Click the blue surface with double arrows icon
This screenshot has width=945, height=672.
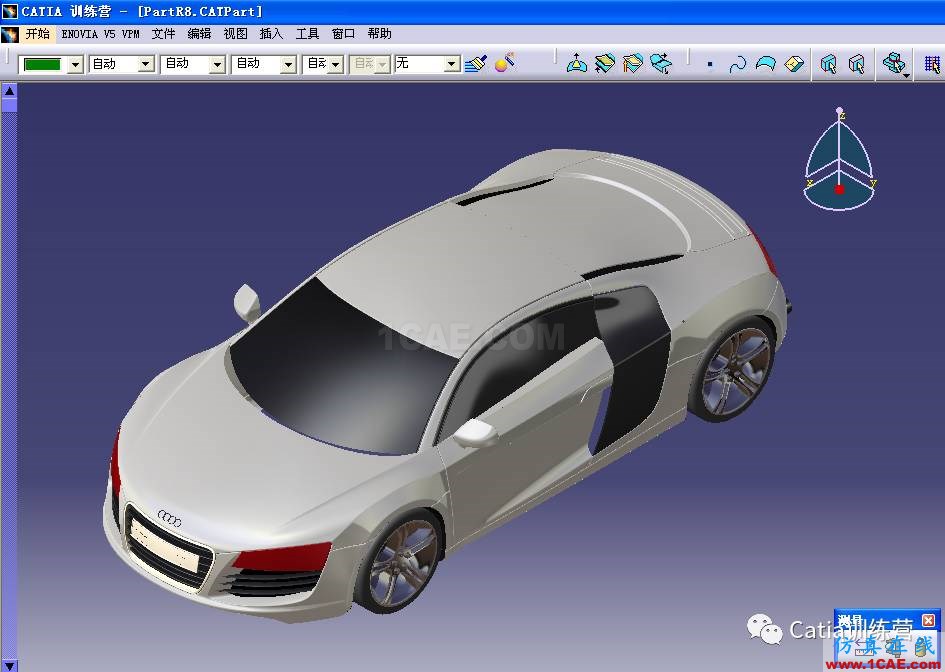661,63
